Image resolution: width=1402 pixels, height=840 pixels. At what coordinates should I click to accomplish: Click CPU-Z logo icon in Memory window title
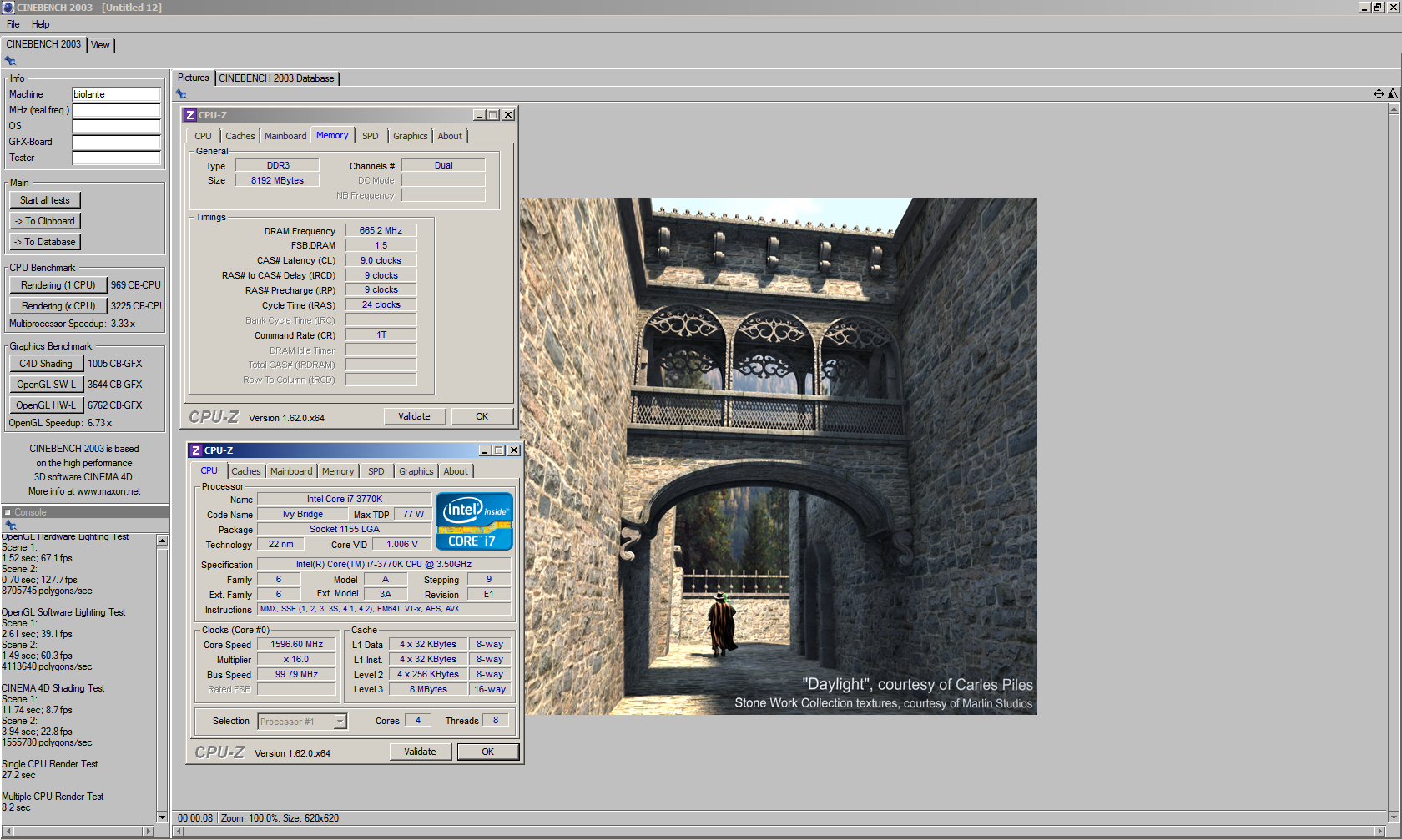[190, 115]
